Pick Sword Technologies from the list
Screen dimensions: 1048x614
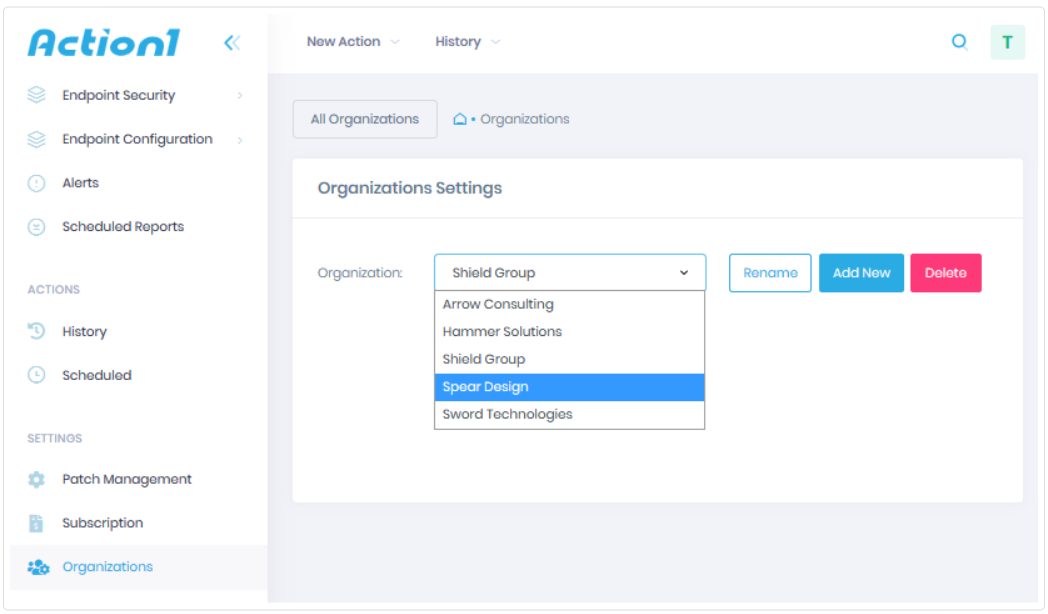click(x=569, y=414)
